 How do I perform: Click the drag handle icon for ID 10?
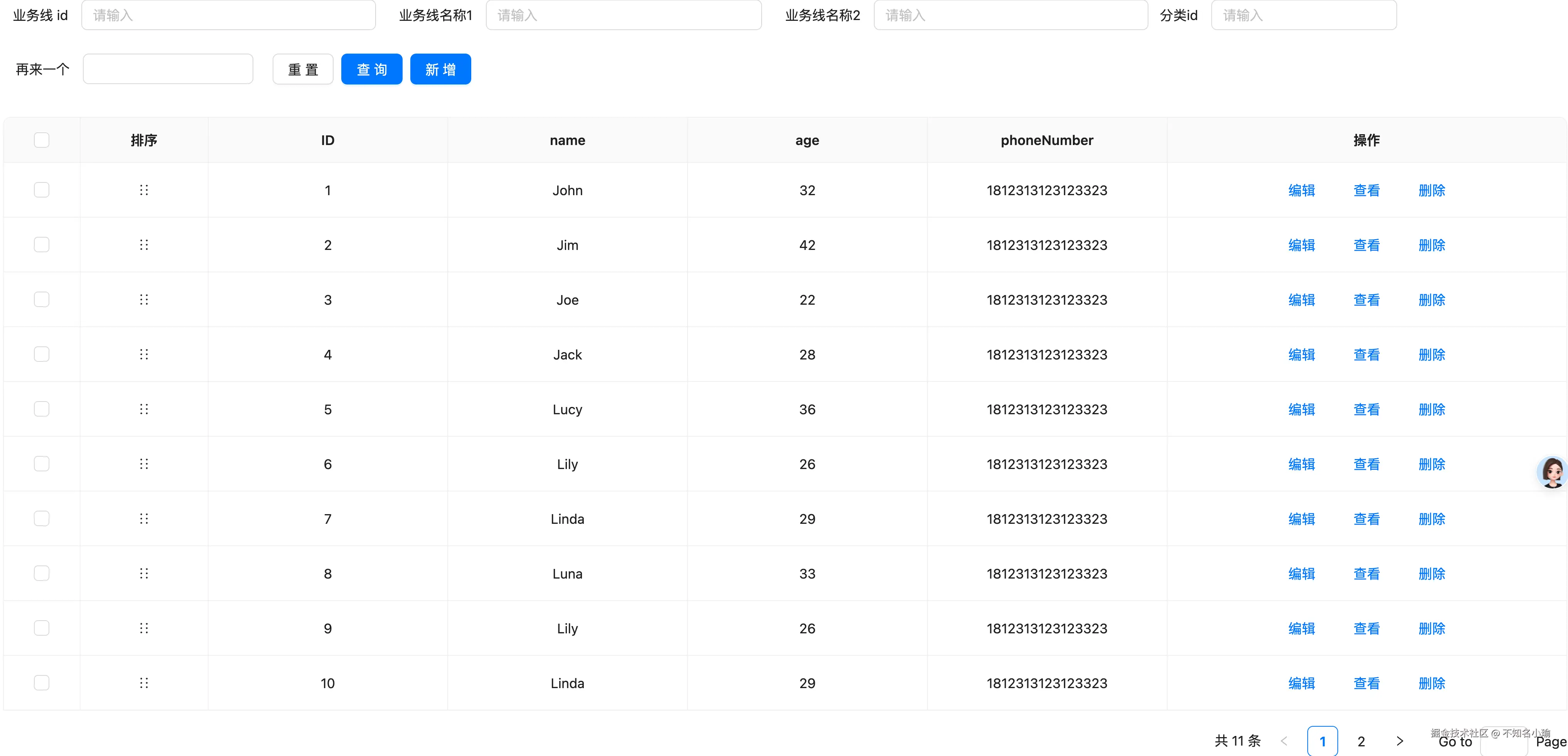144,683
